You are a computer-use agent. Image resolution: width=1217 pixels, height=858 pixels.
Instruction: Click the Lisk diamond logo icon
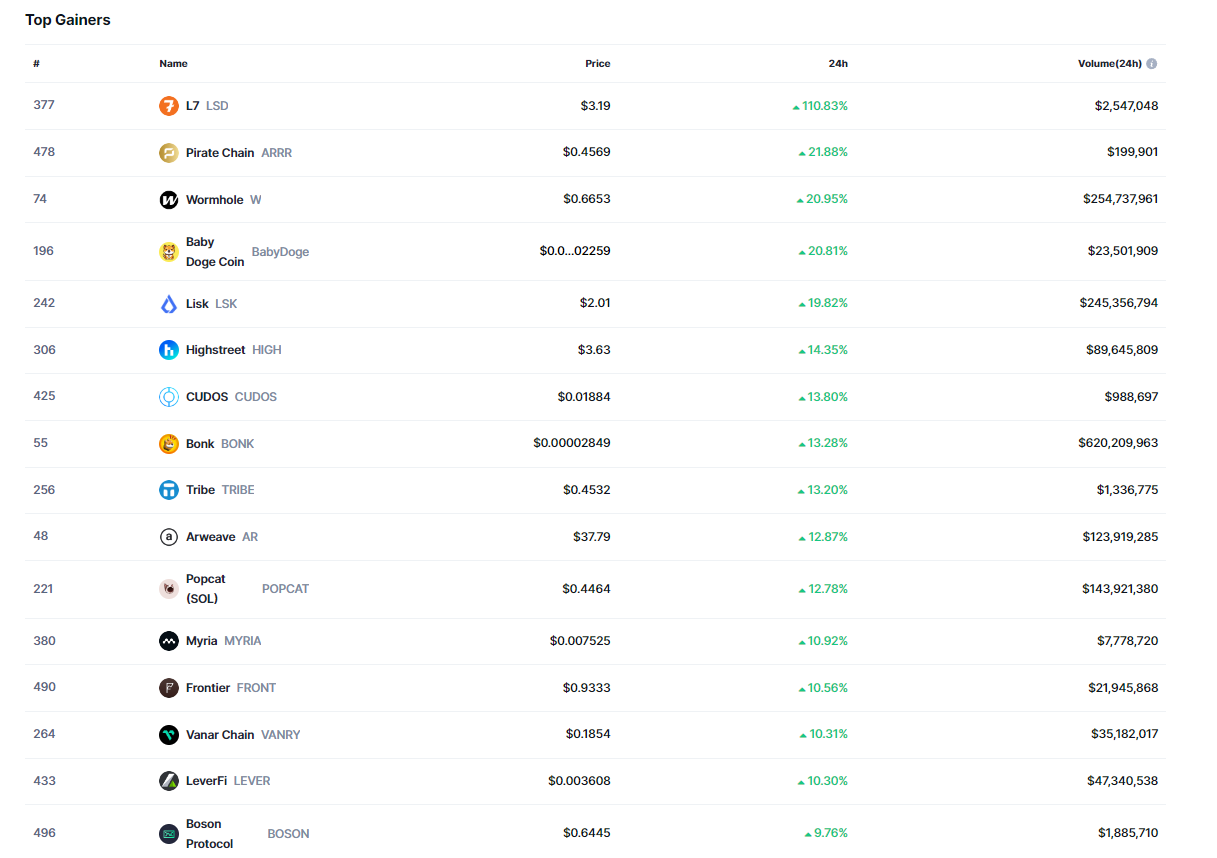pyautogui.click(x=169, y=304)
